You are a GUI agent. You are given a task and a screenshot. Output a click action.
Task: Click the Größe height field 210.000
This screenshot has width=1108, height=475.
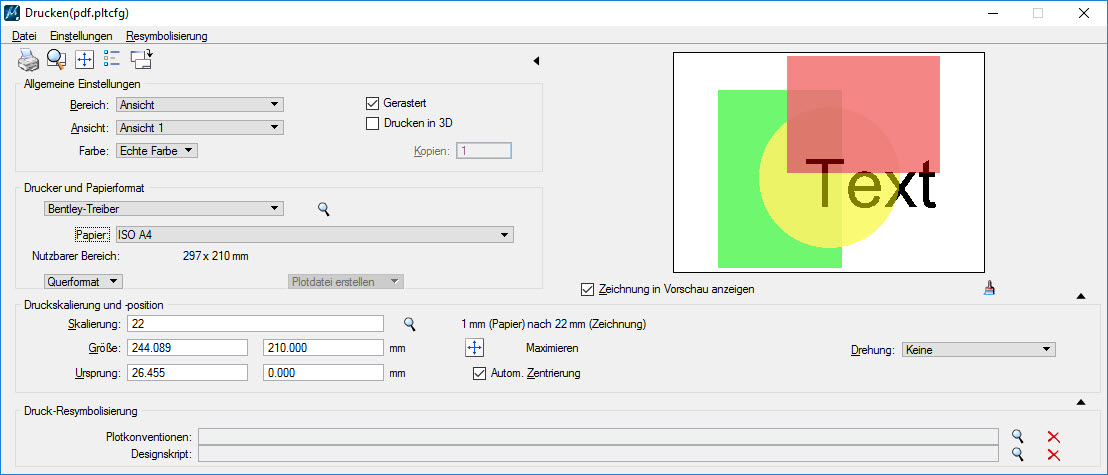click(x=323, y=348)
